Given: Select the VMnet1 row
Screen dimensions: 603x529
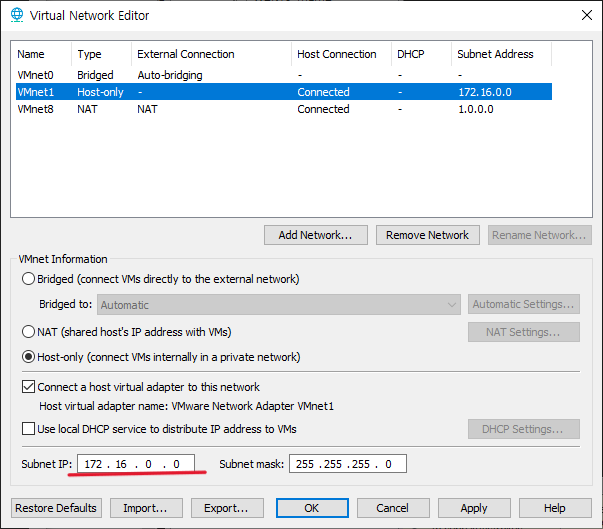Looking at the screenshot, I should pyautogui.click(x=284, y=92).
